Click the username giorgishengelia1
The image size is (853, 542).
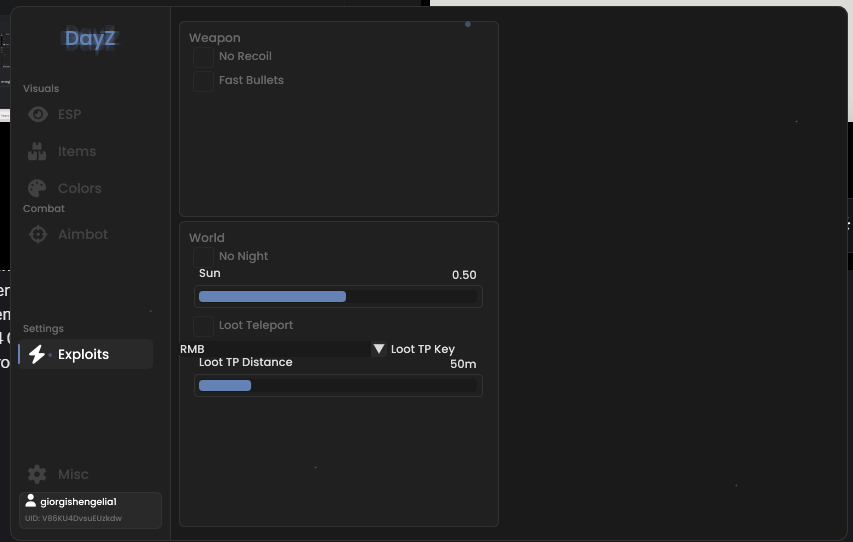pyautogui.click(x=78, y=502)
